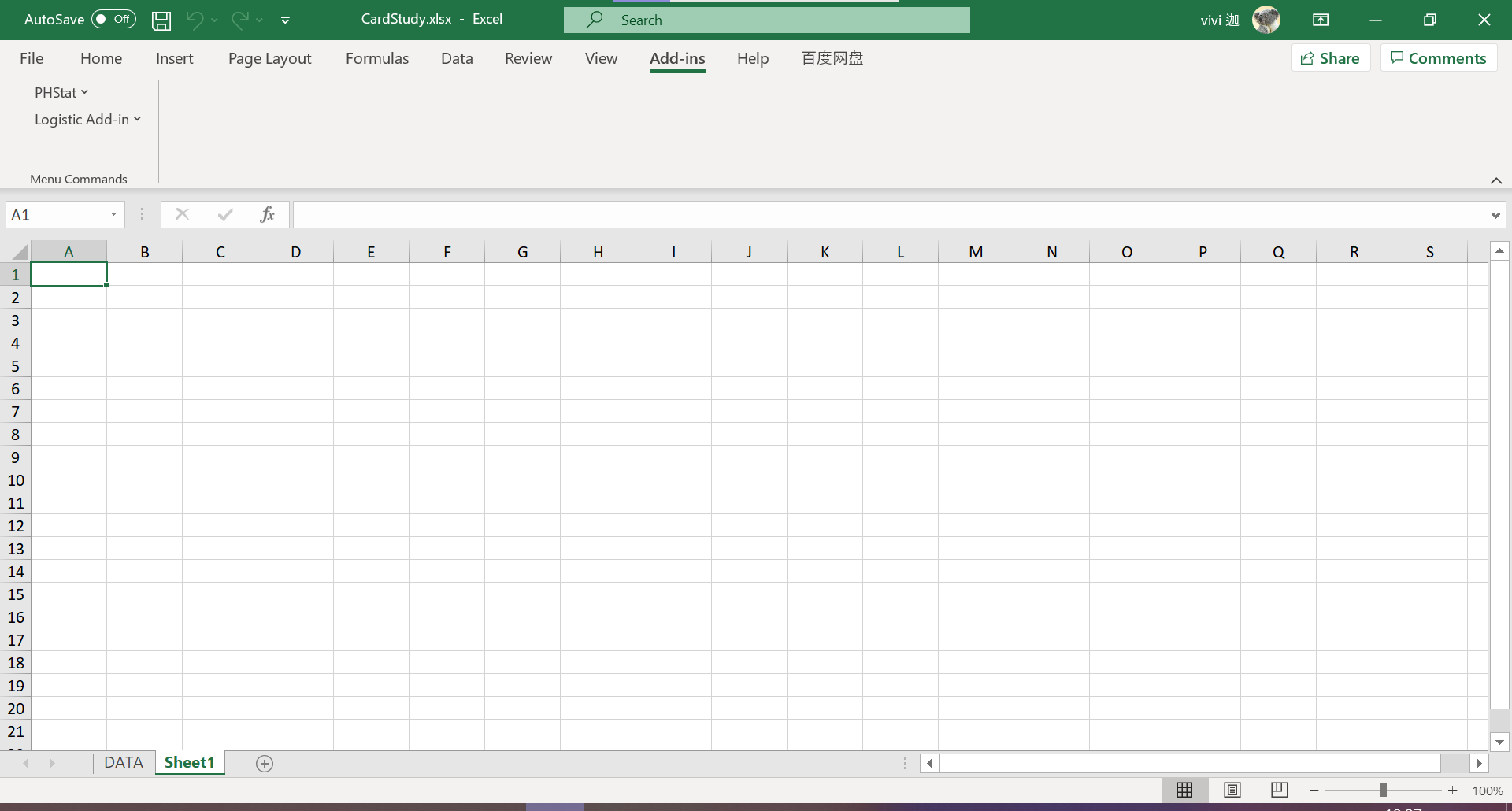The height and width of the screenshot is (811, 1512).
Task: Switch to the Review tab
Action: click(x=528, y=58)
